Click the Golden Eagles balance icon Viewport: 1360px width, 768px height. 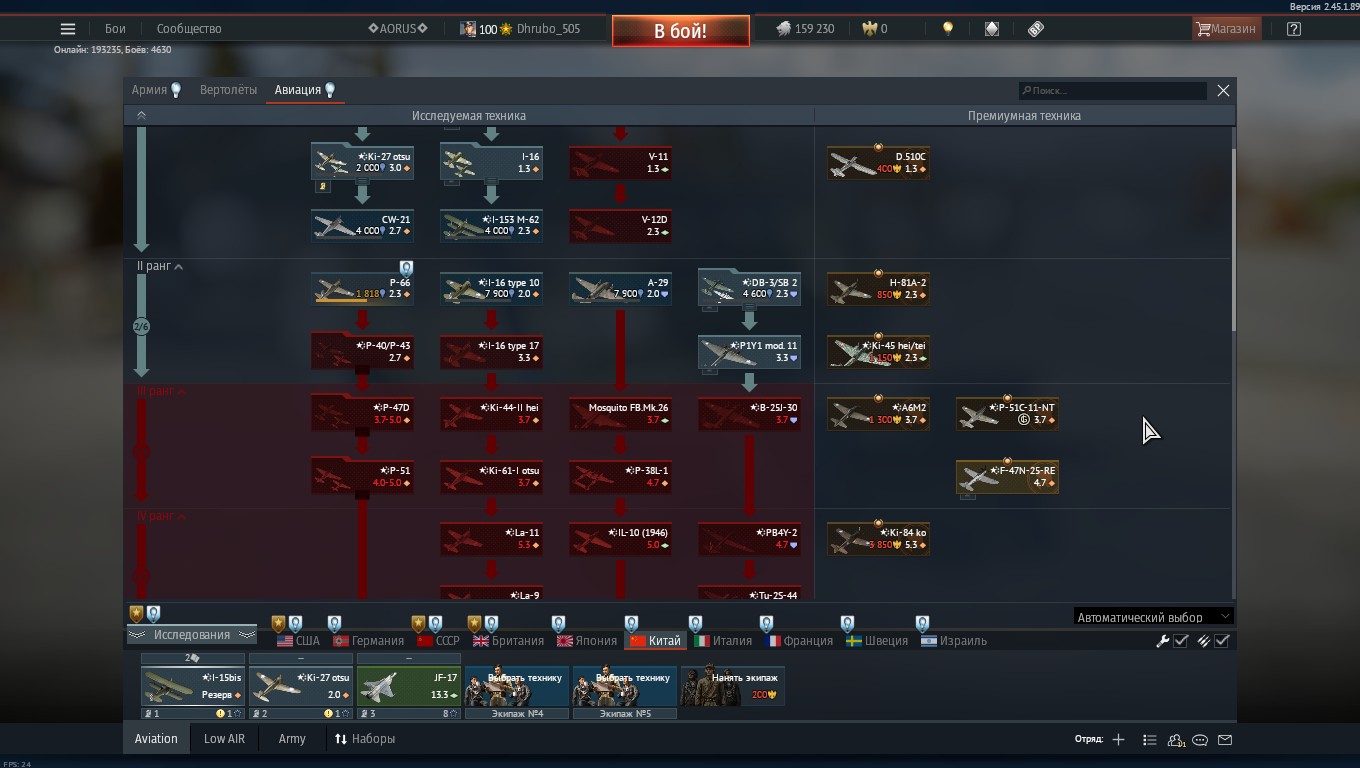868,29
